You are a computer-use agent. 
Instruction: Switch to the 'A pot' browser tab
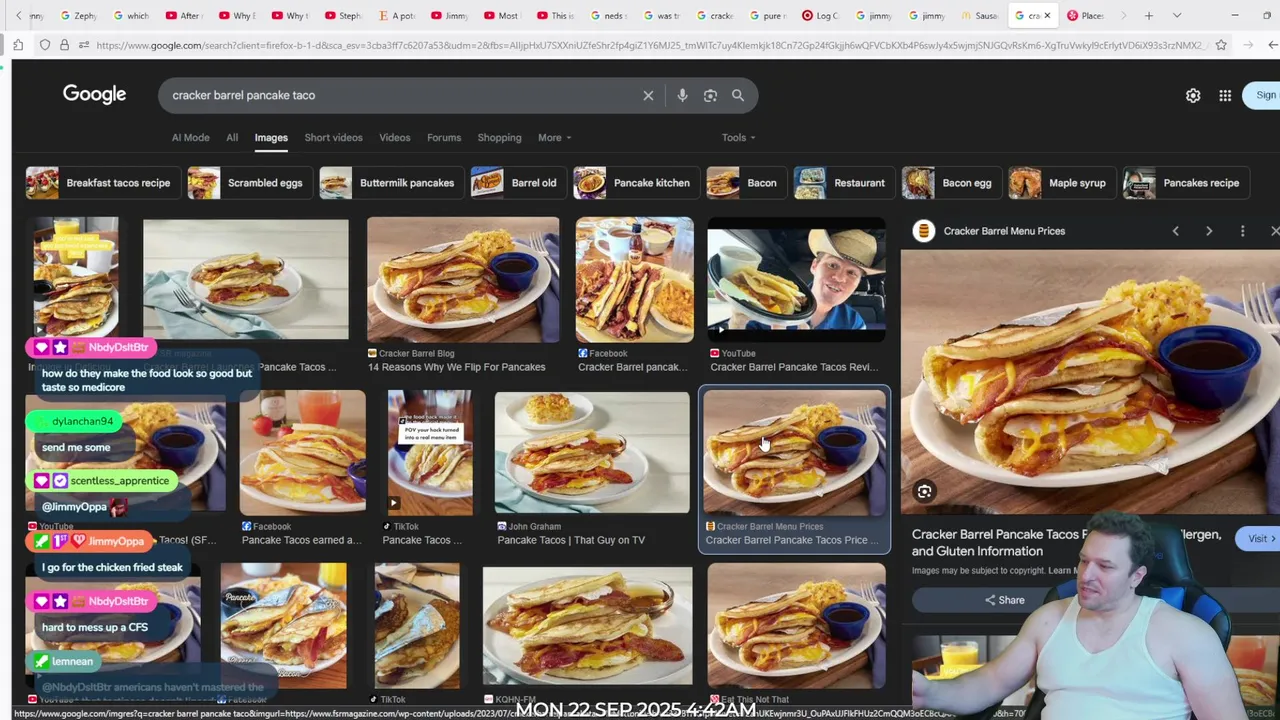click(x=396, y=15)
